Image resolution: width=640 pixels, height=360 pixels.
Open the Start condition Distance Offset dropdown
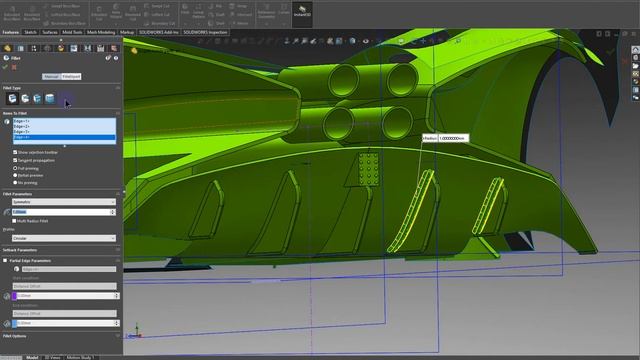(x=64, y=286)
